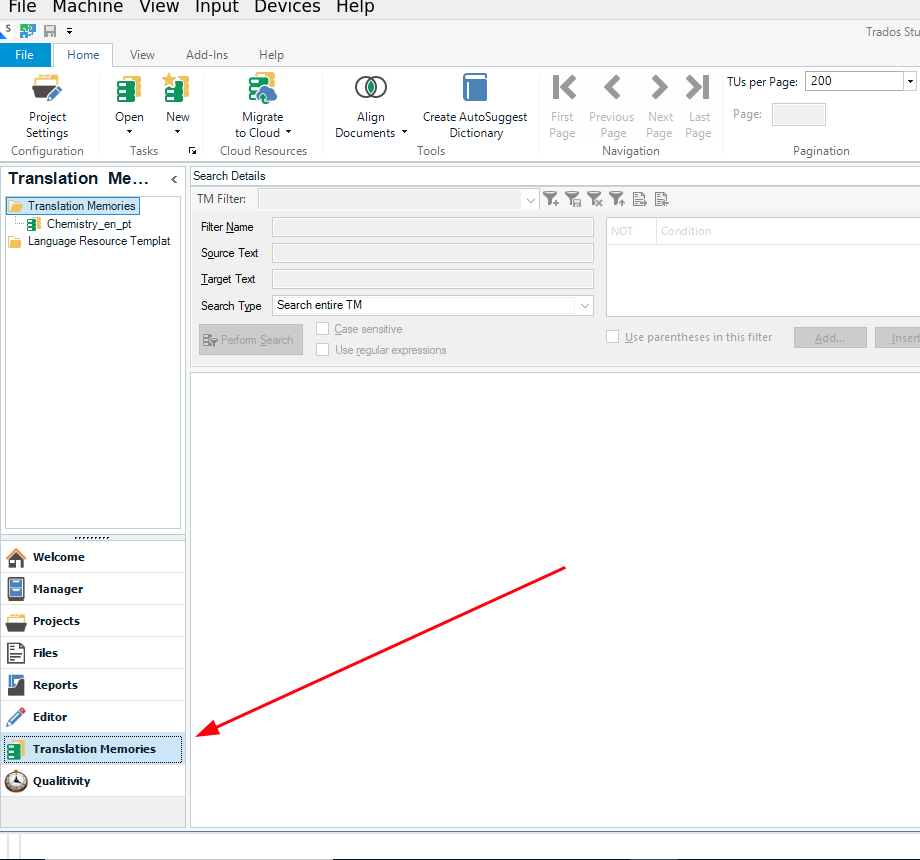Viewport: 920px width, 860px height.
Task: Go to First Page navigation icon
Action: pyautogui.click(x=564, y=87)
